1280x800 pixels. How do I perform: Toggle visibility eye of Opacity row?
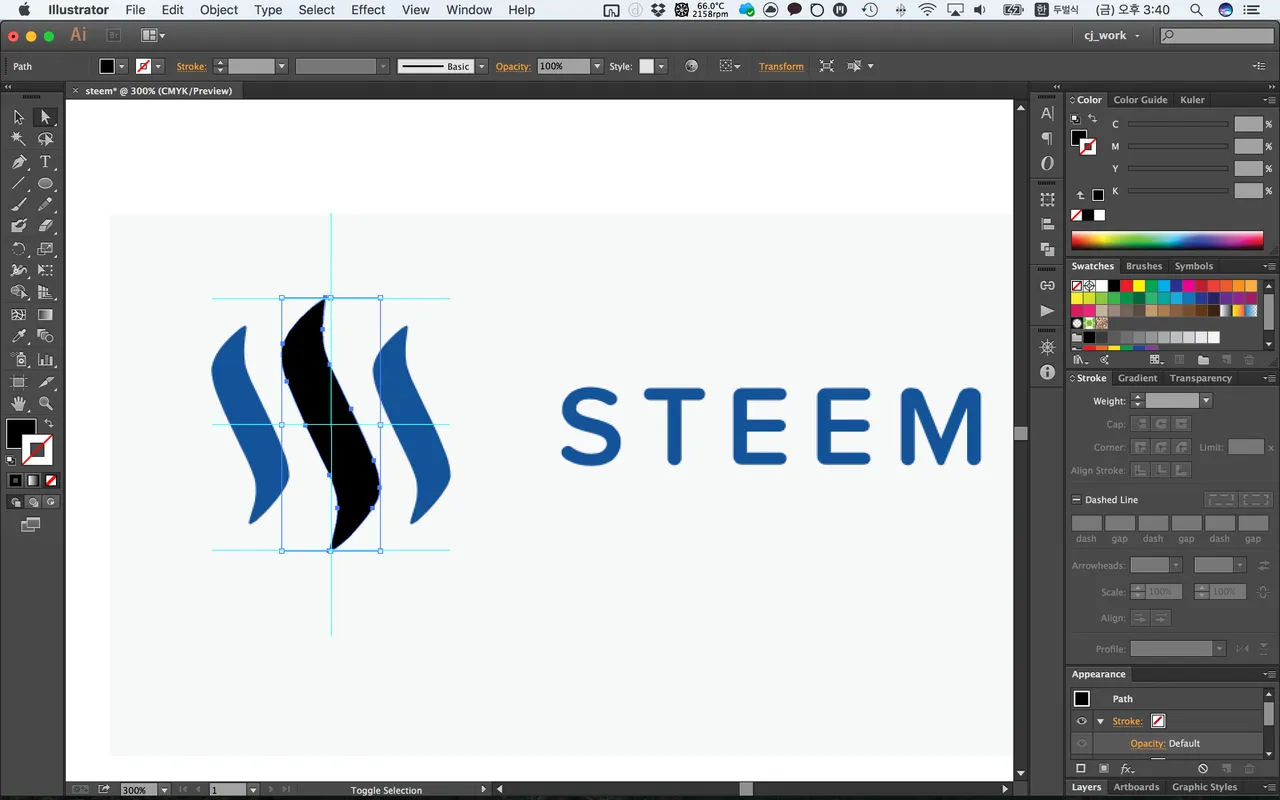tap(1081, 743)
